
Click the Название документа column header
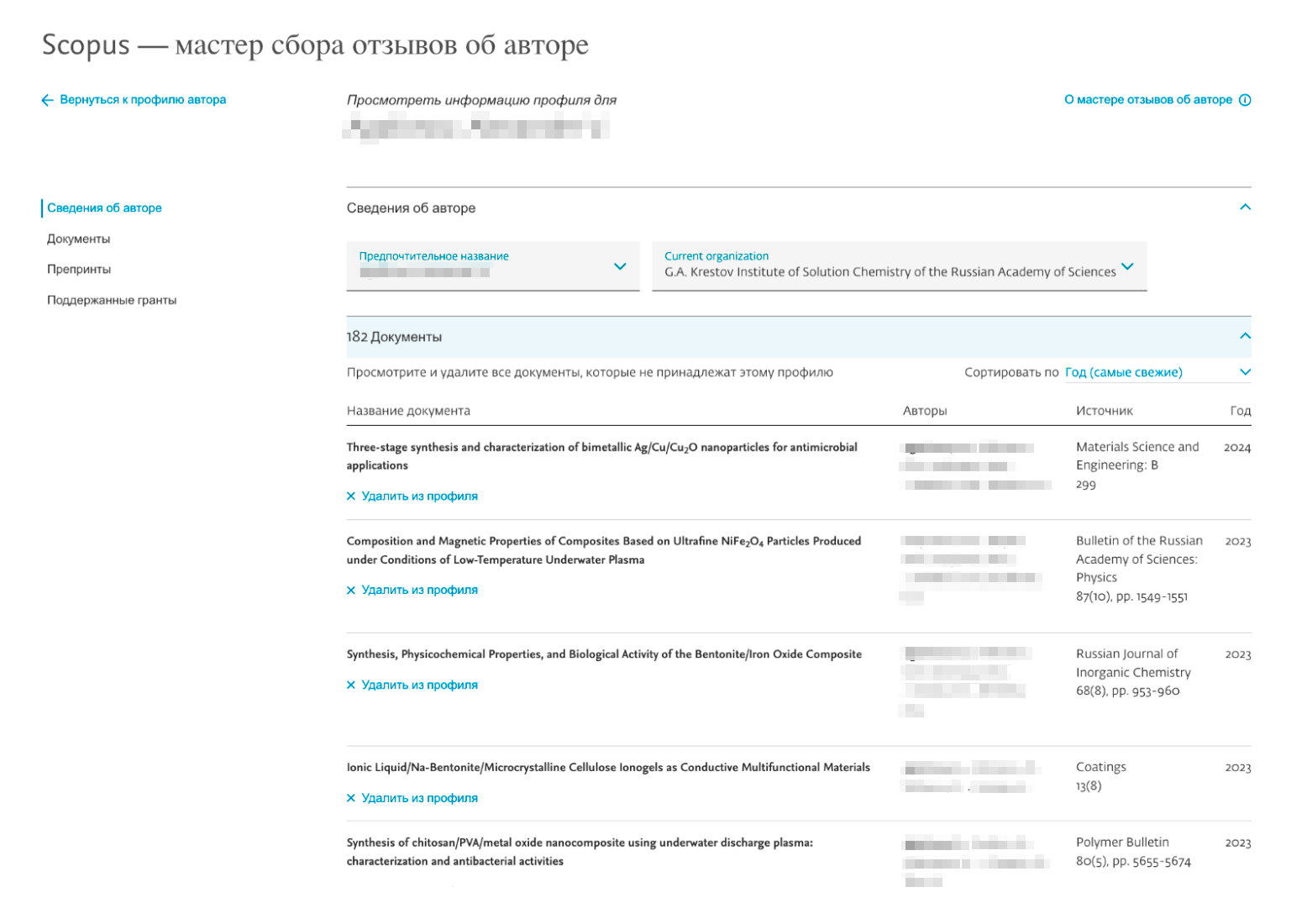point(408,412)
